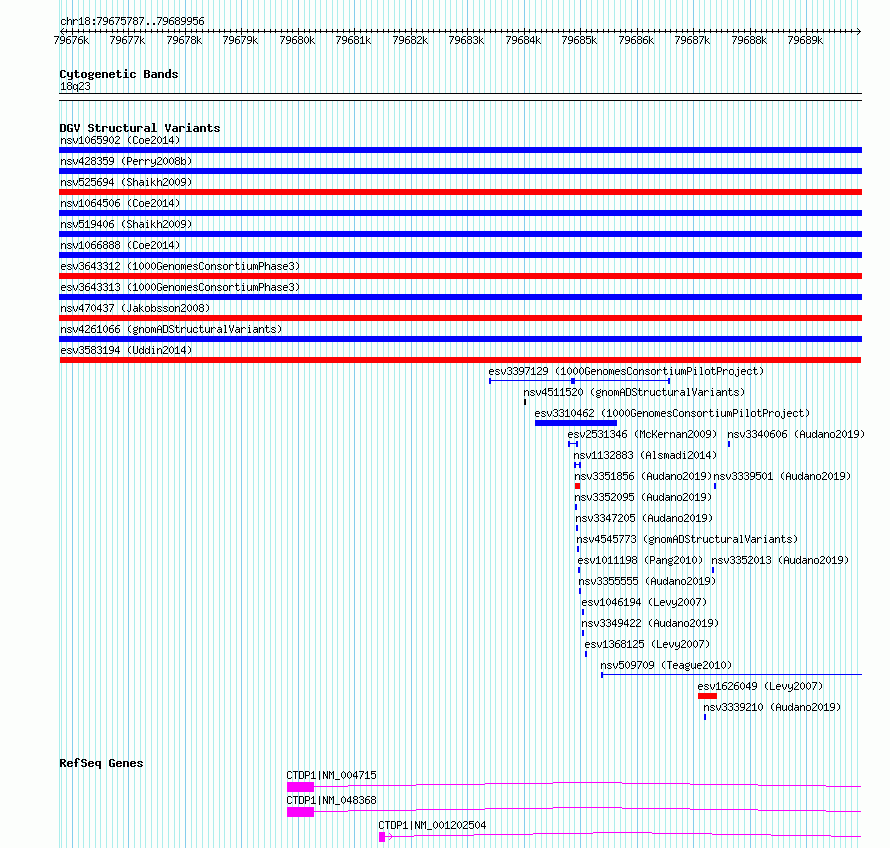Click nsv3347205 (Audano2019) label
Screen dimensions: 890x848
(x=644, y=518)
